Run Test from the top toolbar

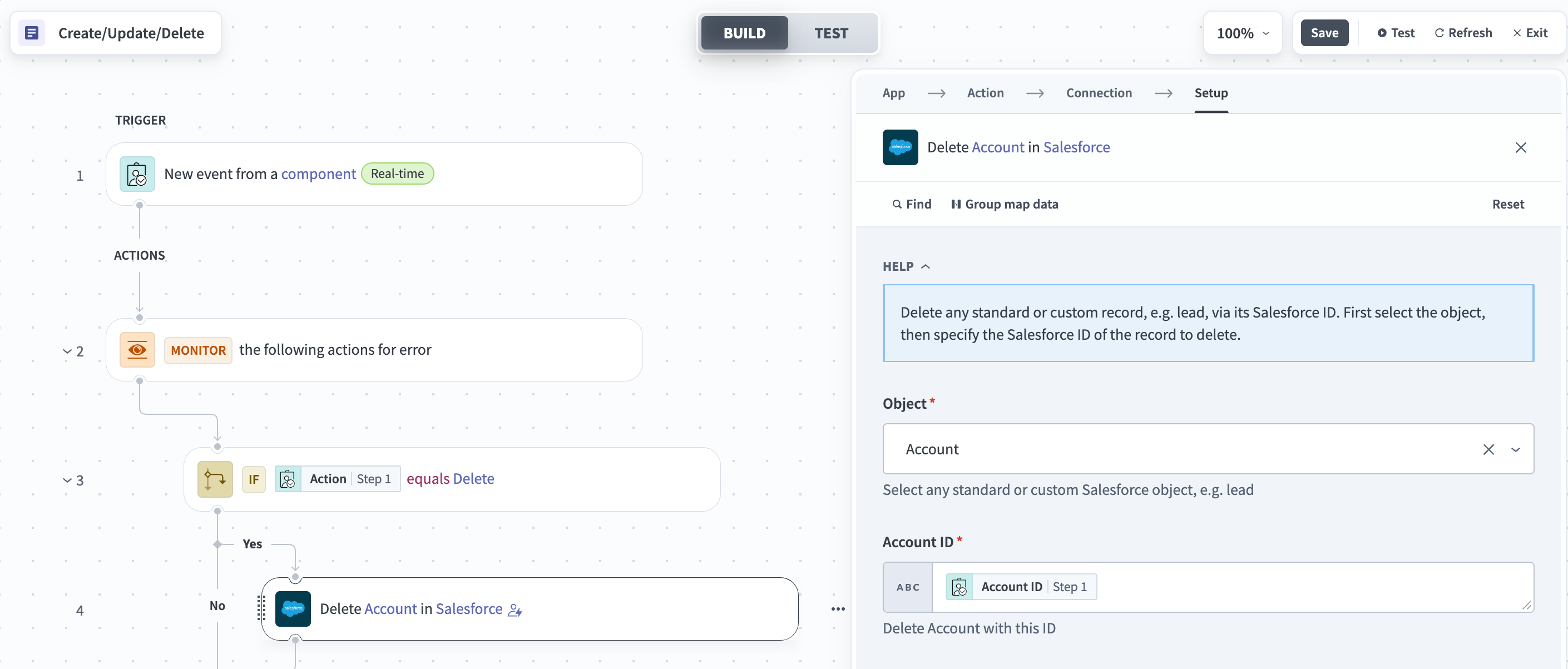pyautogui.click(x=1396, y=33)
